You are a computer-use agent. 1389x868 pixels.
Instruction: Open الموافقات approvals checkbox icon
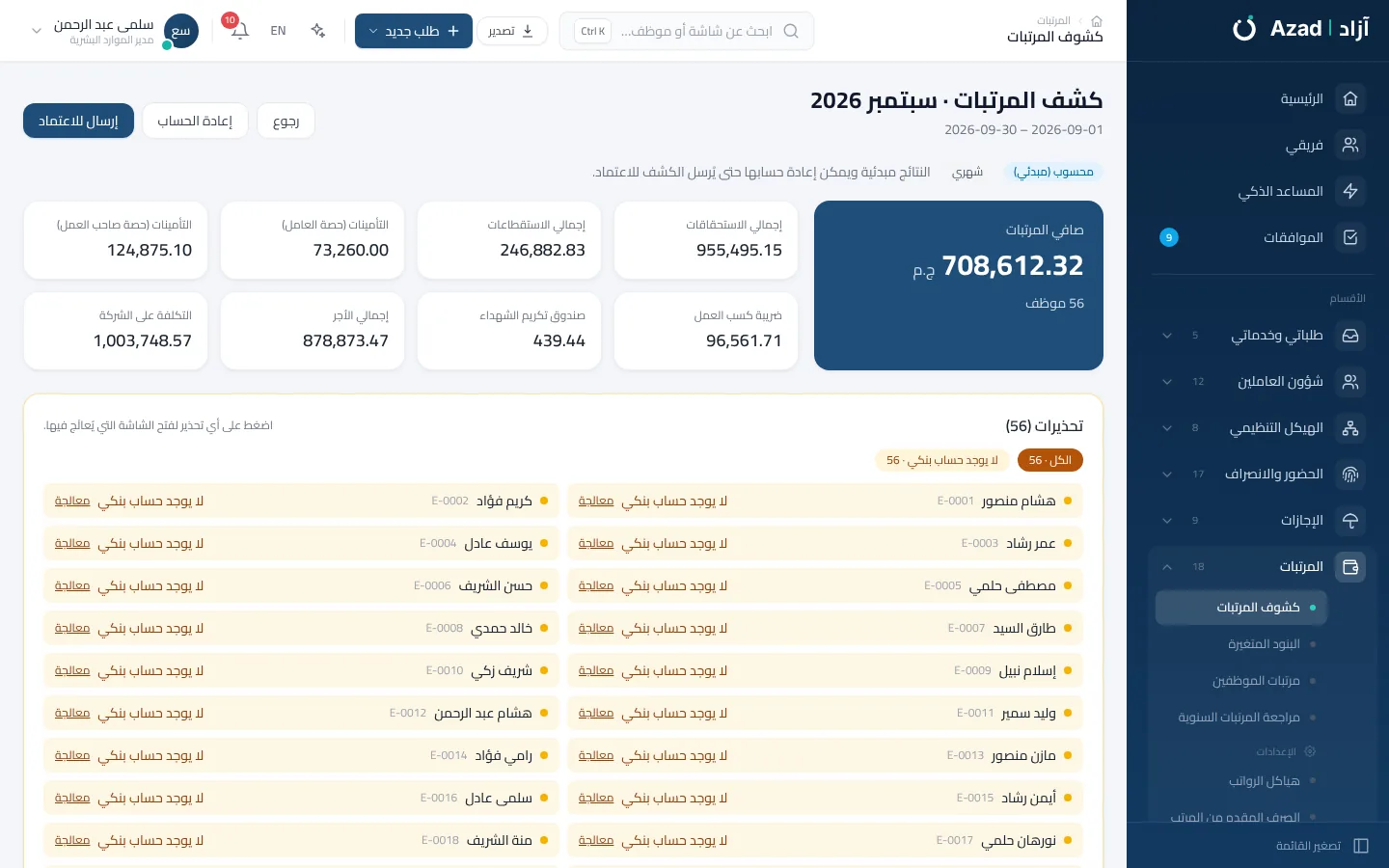(x=1350, y=237)
